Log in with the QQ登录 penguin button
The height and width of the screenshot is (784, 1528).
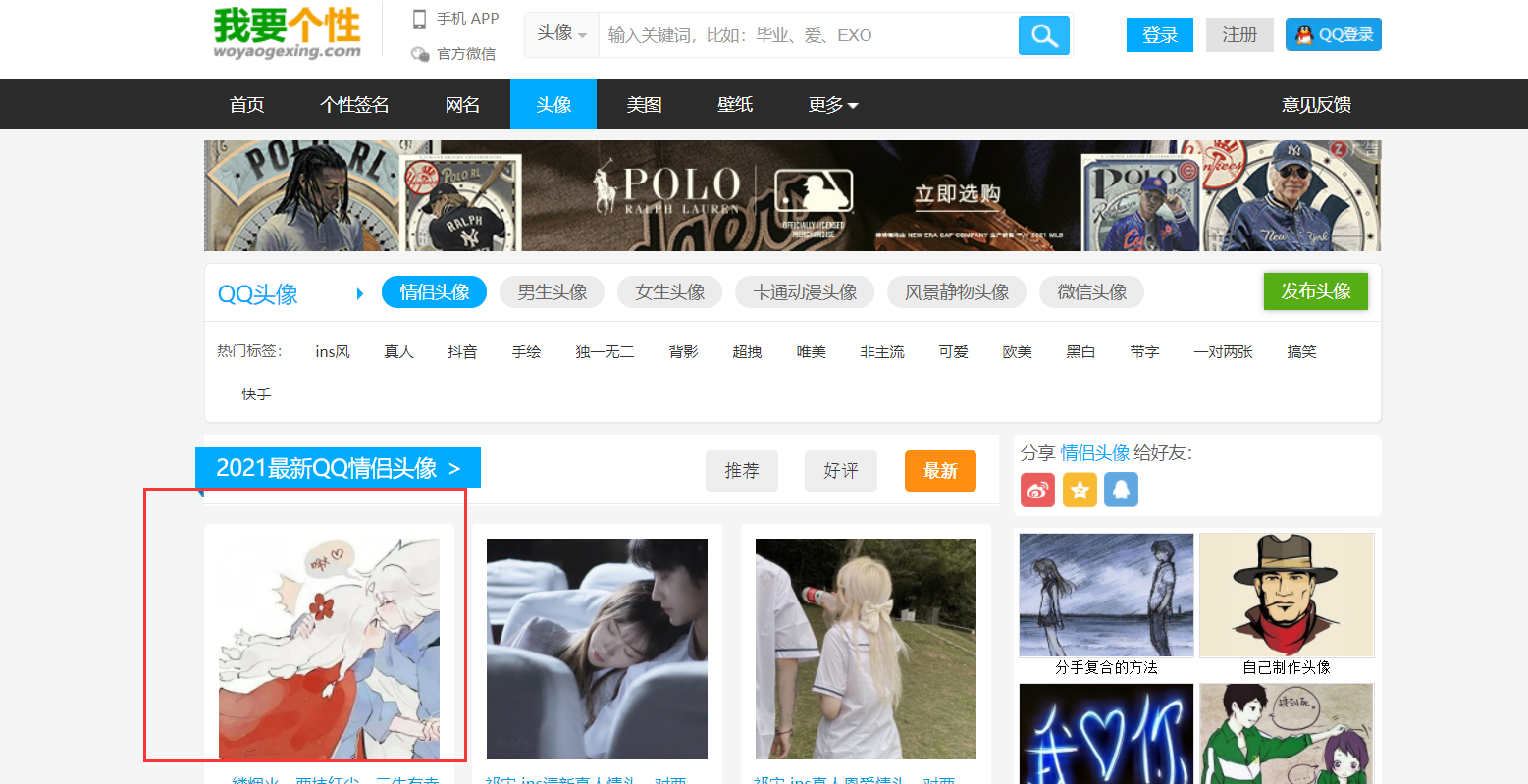click(x=1333, y=35)
